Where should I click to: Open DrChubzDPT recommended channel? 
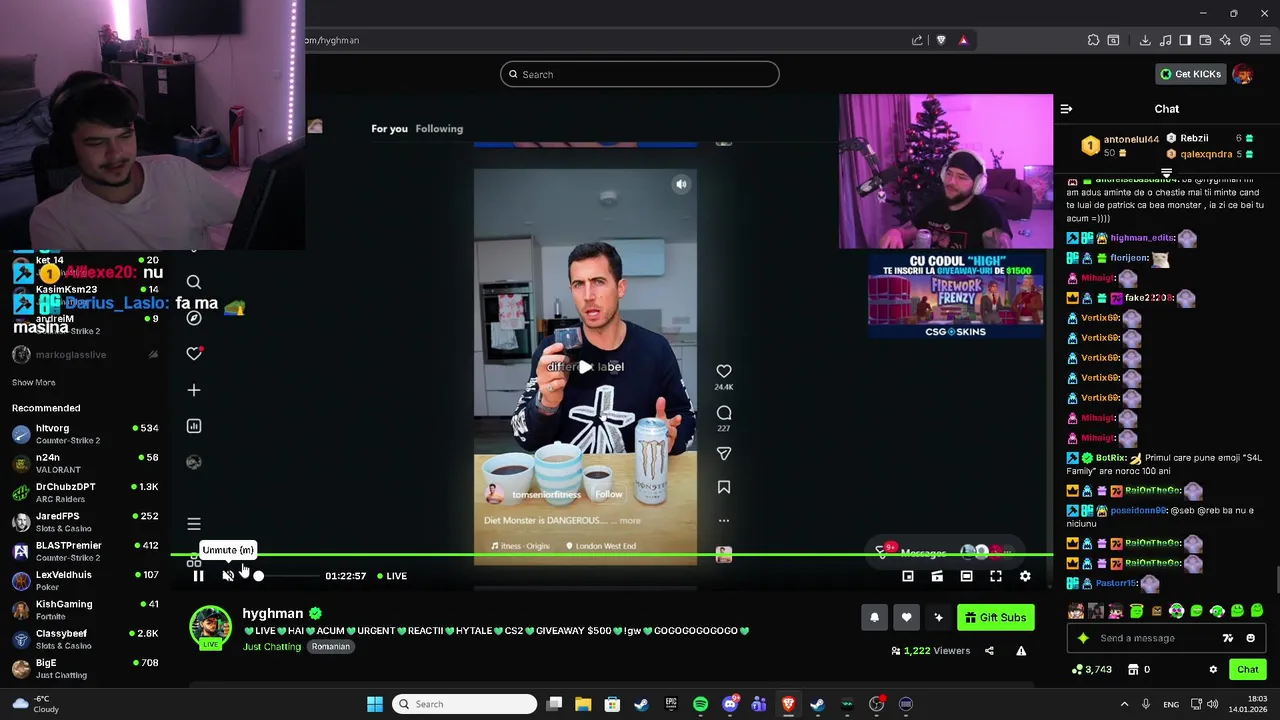[x=85, y=492]
